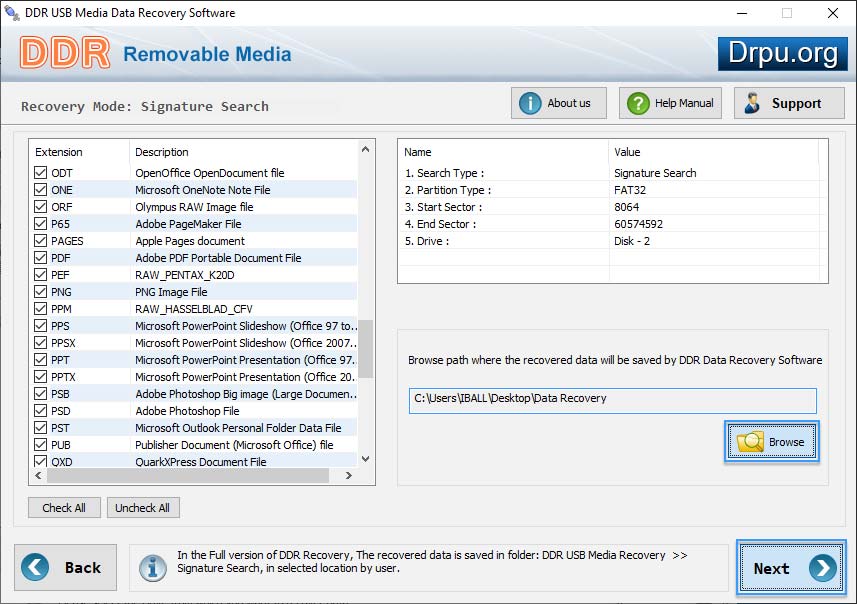857x604 pixels.
Task: Proceed with the Next button
Action: [x=791, y=568]
